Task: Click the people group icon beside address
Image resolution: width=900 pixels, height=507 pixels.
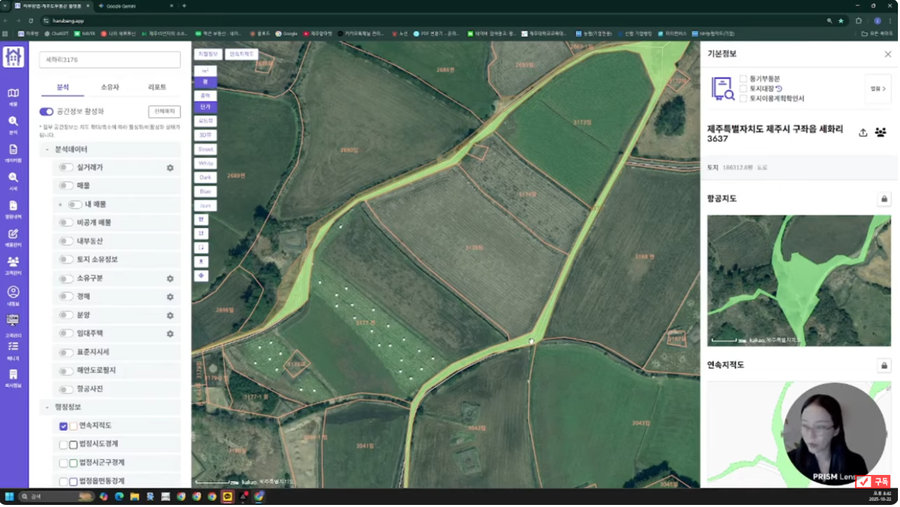Action: (881, 133)
